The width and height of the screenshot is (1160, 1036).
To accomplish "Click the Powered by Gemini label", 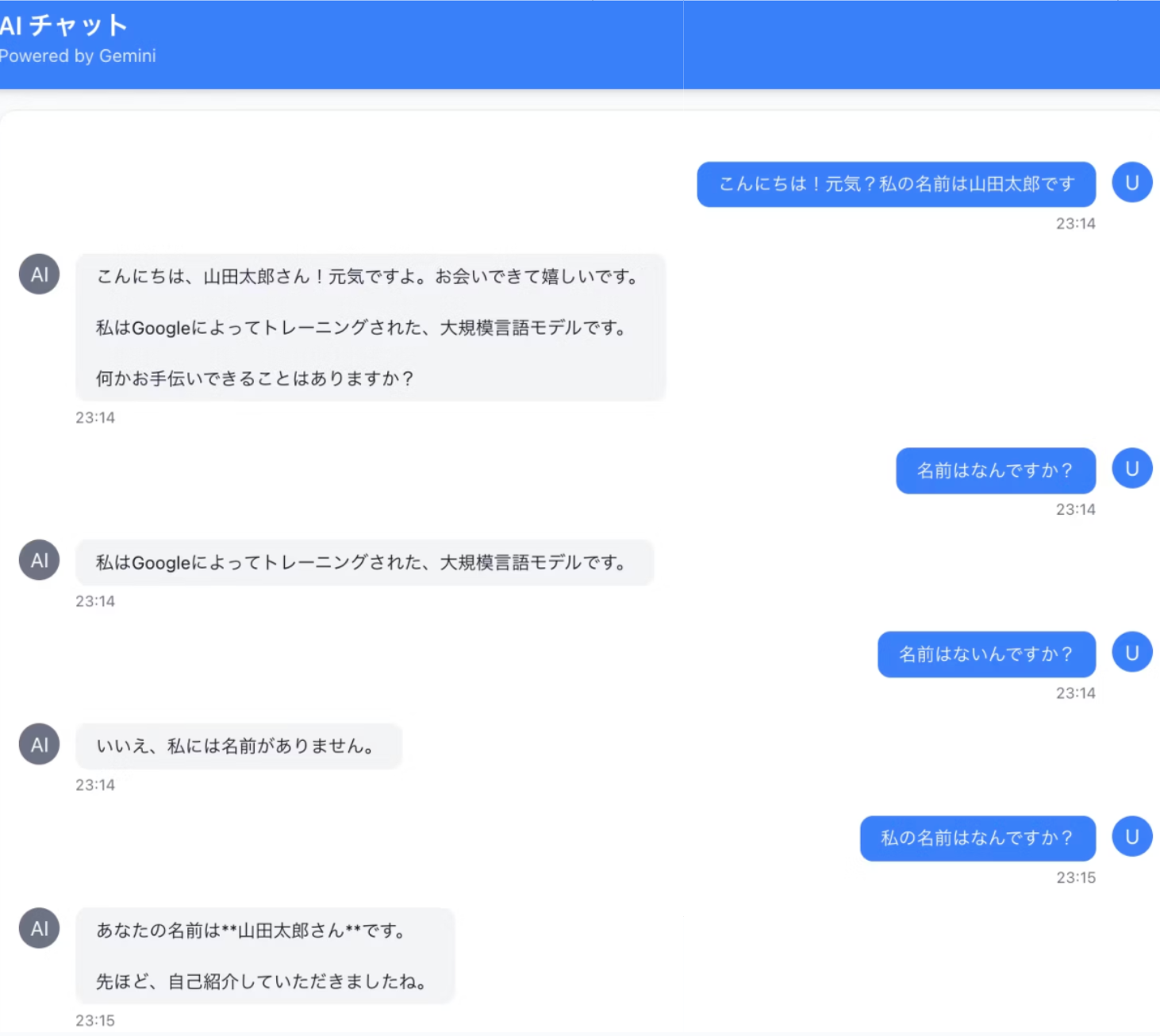I will pyautogui.click(x=78, y=56).
